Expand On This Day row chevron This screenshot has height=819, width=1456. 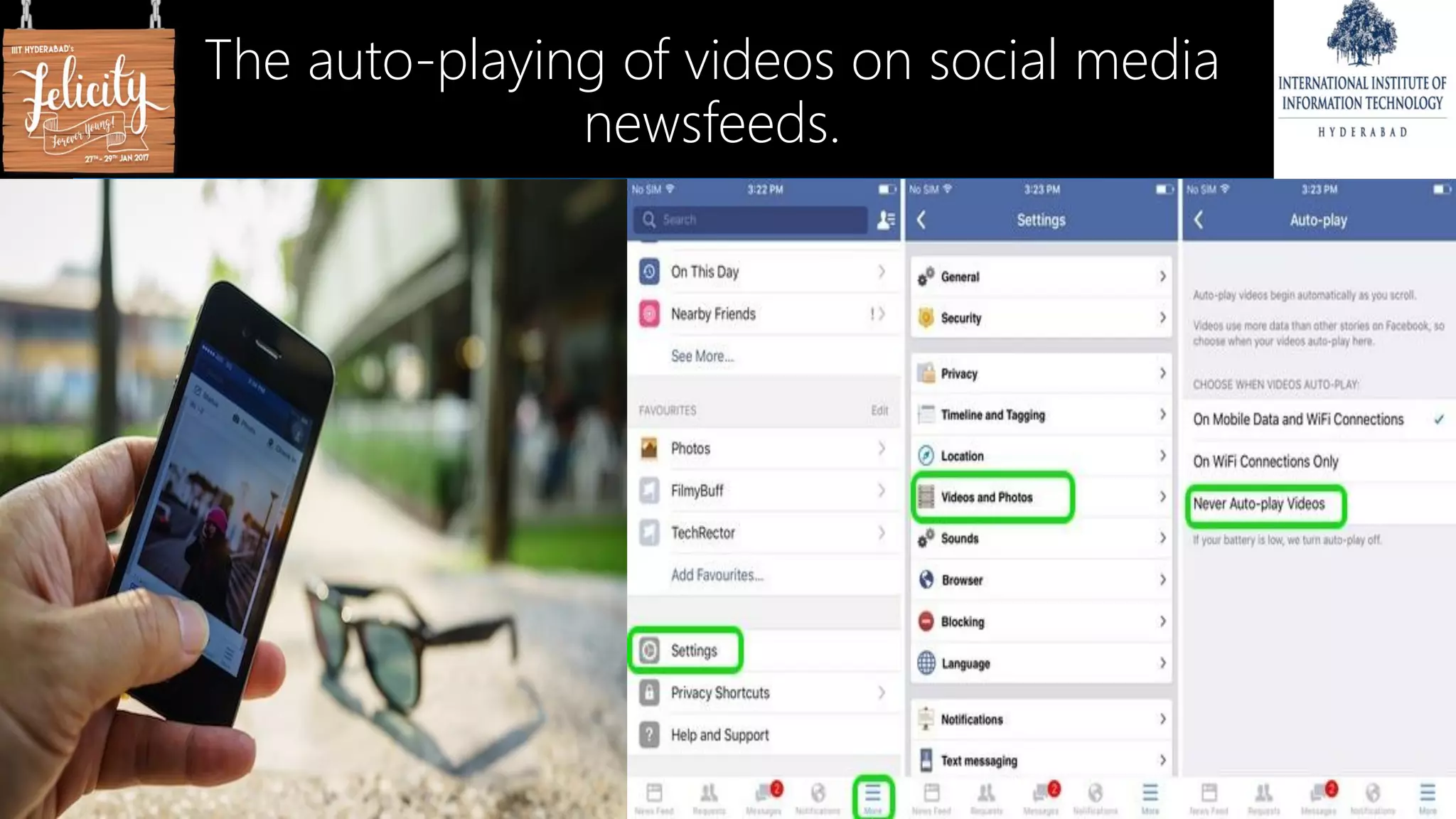[x=882, y=272]
